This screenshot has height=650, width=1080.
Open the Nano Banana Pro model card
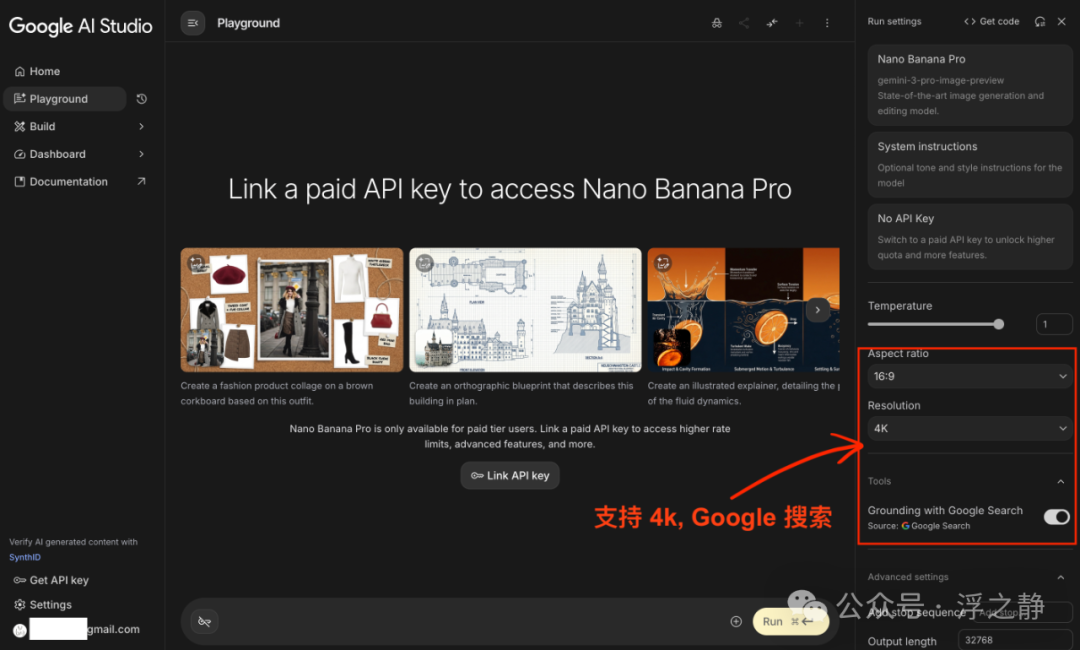click(970, 85)
